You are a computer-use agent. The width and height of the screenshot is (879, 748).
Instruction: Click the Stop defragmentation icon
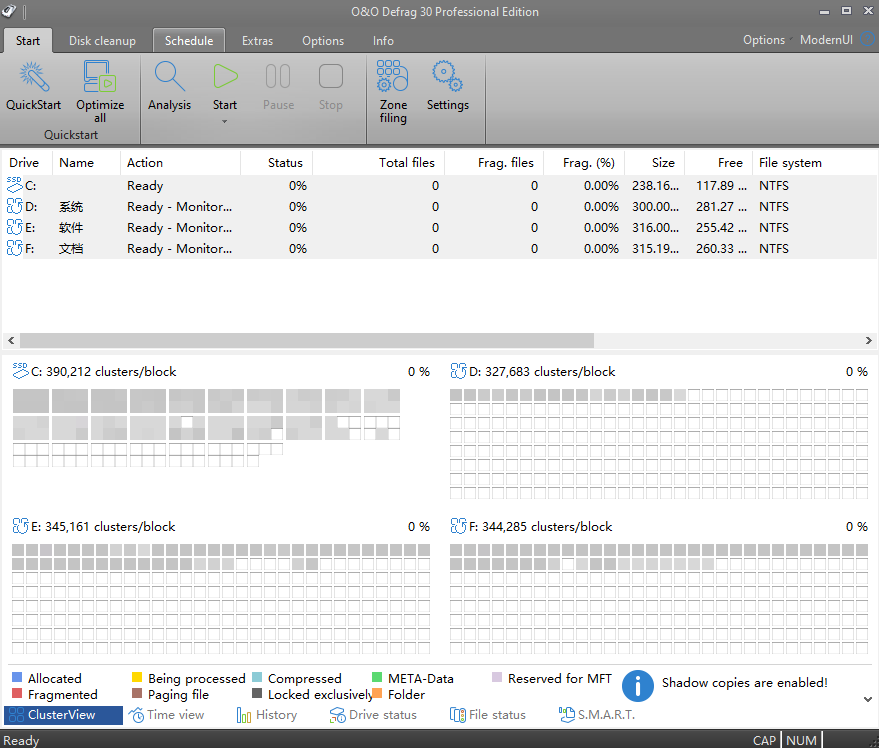(x=331, y=76)
